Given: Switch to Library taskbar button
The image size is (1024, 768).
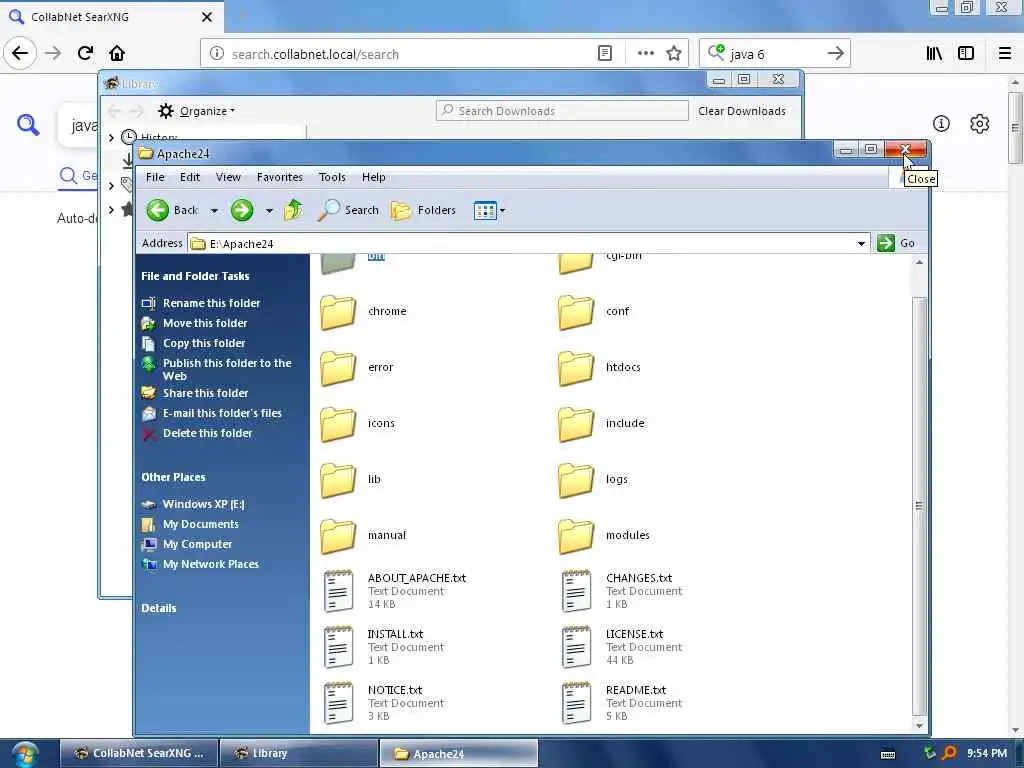Looking at the screenshot, I should (x=298, y=753).
